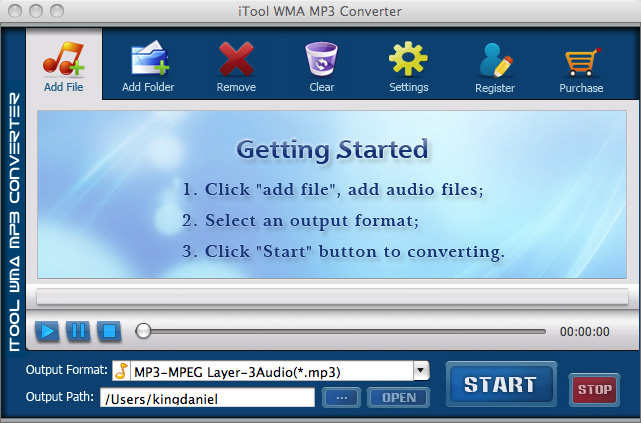Expand the Output Format dropdown arrow
This screenshot has height=423, width=641.
(x=421, y=371)
